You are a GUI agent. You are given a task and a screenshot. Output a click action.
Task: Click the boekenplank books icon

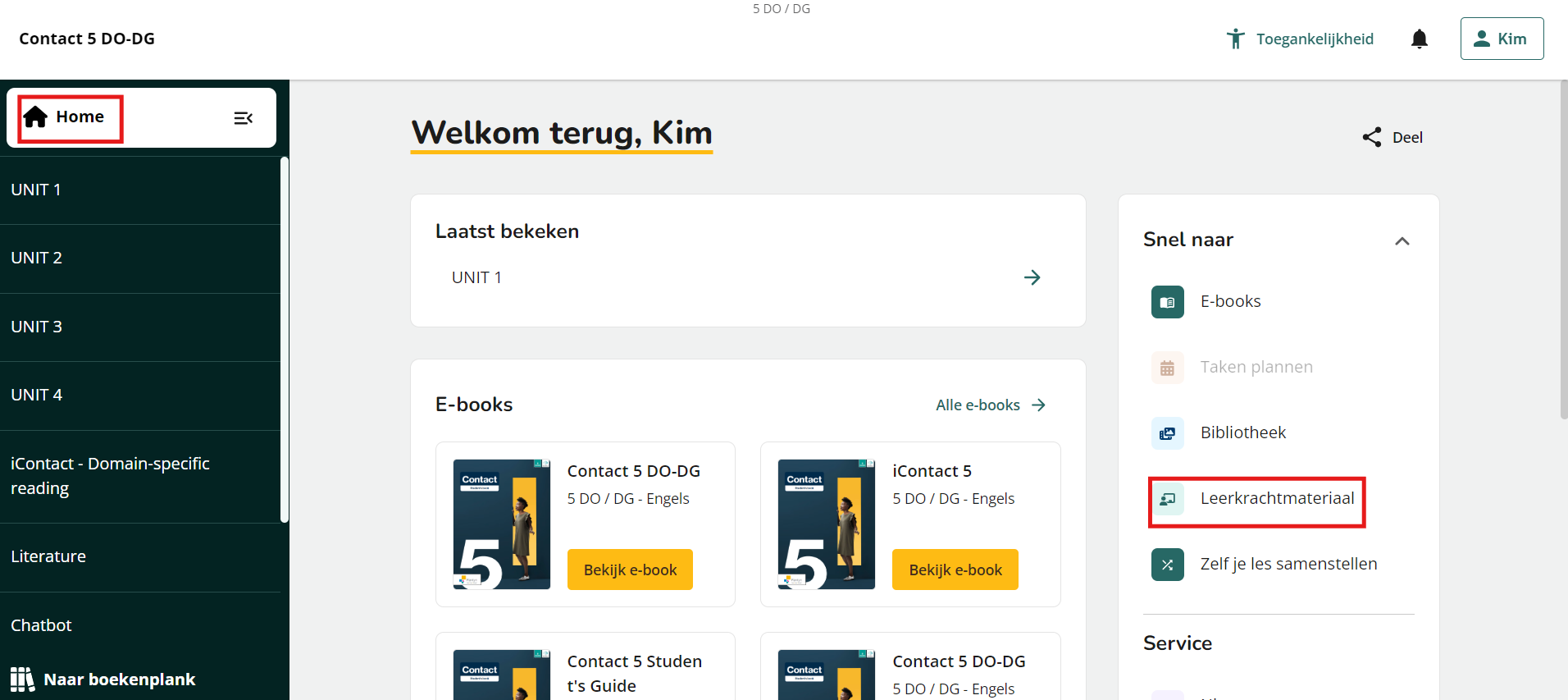click(22, 679)
